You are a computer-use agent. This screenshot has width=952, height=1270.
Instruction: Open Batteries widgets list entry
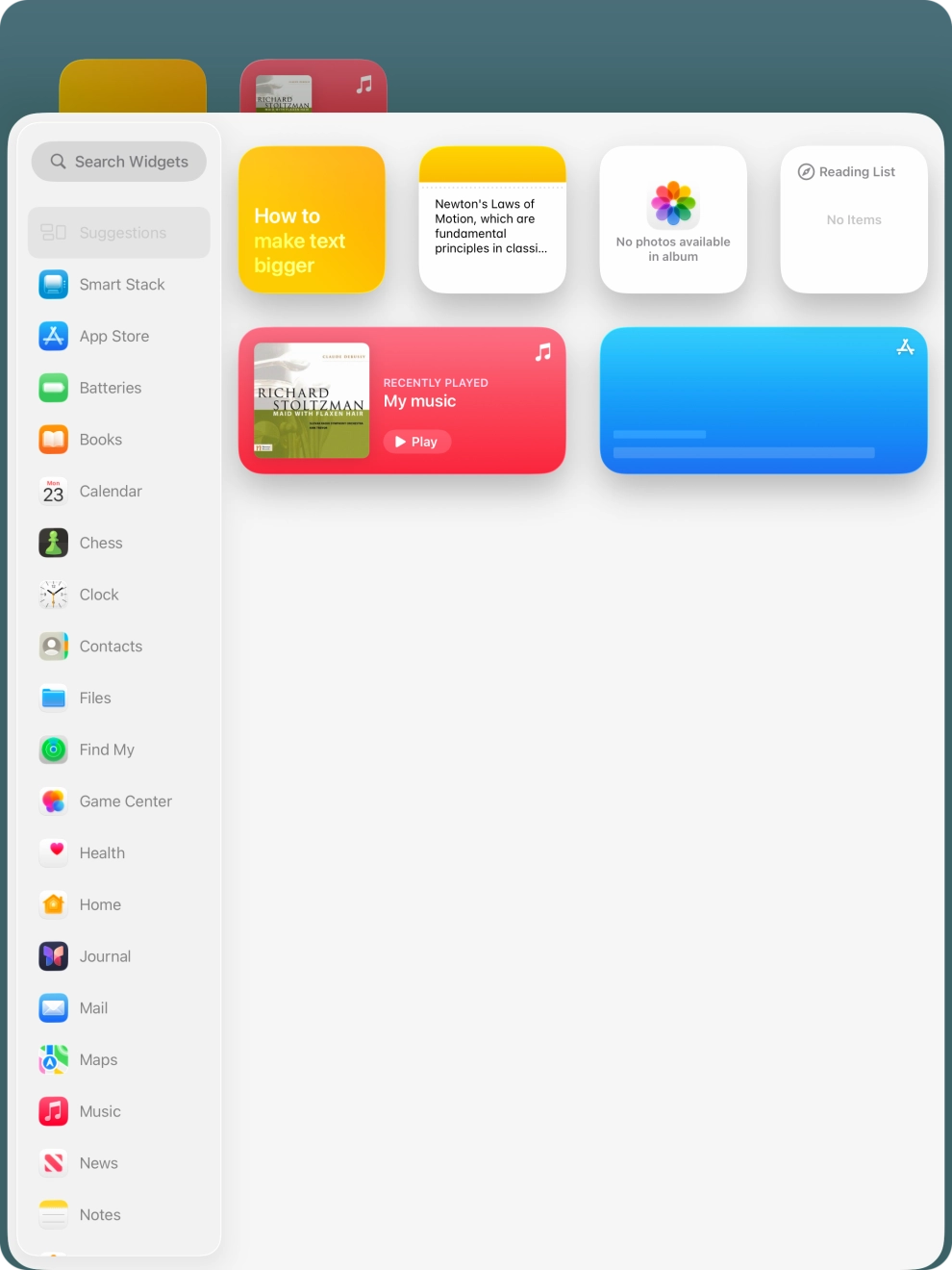[x=119, y=388]
